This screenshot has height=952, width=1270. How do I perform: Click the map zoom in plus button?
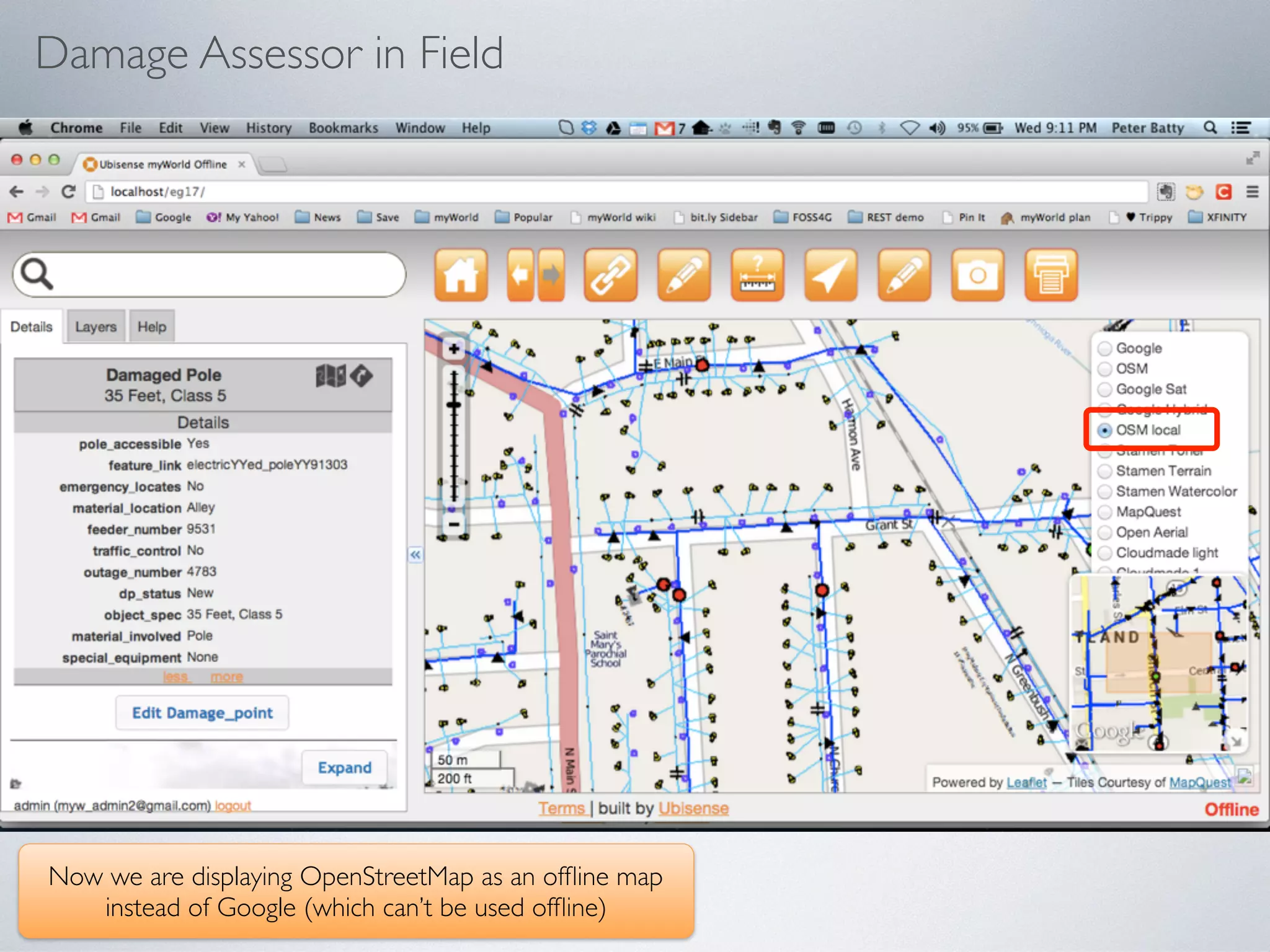tap(454, 349)
